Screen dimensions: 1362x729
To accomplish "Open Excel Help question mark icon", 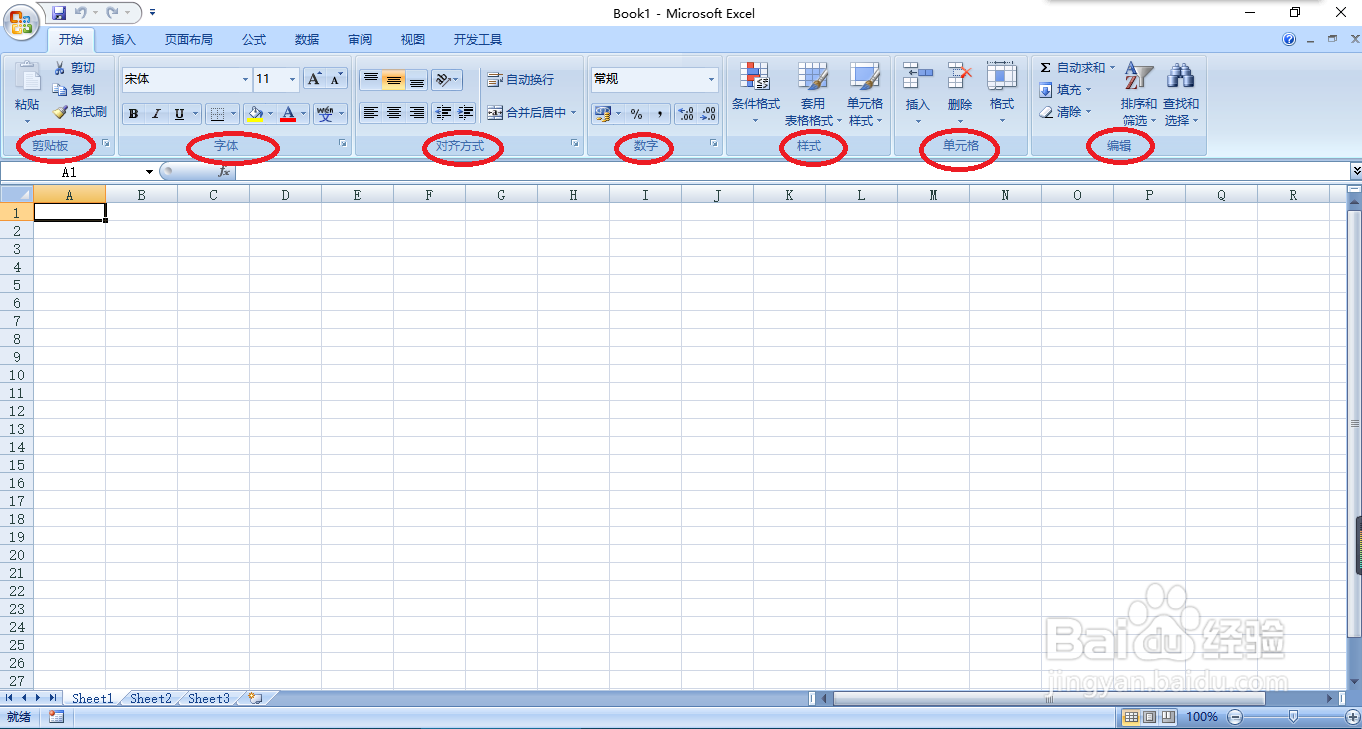I will (1289, 40).
